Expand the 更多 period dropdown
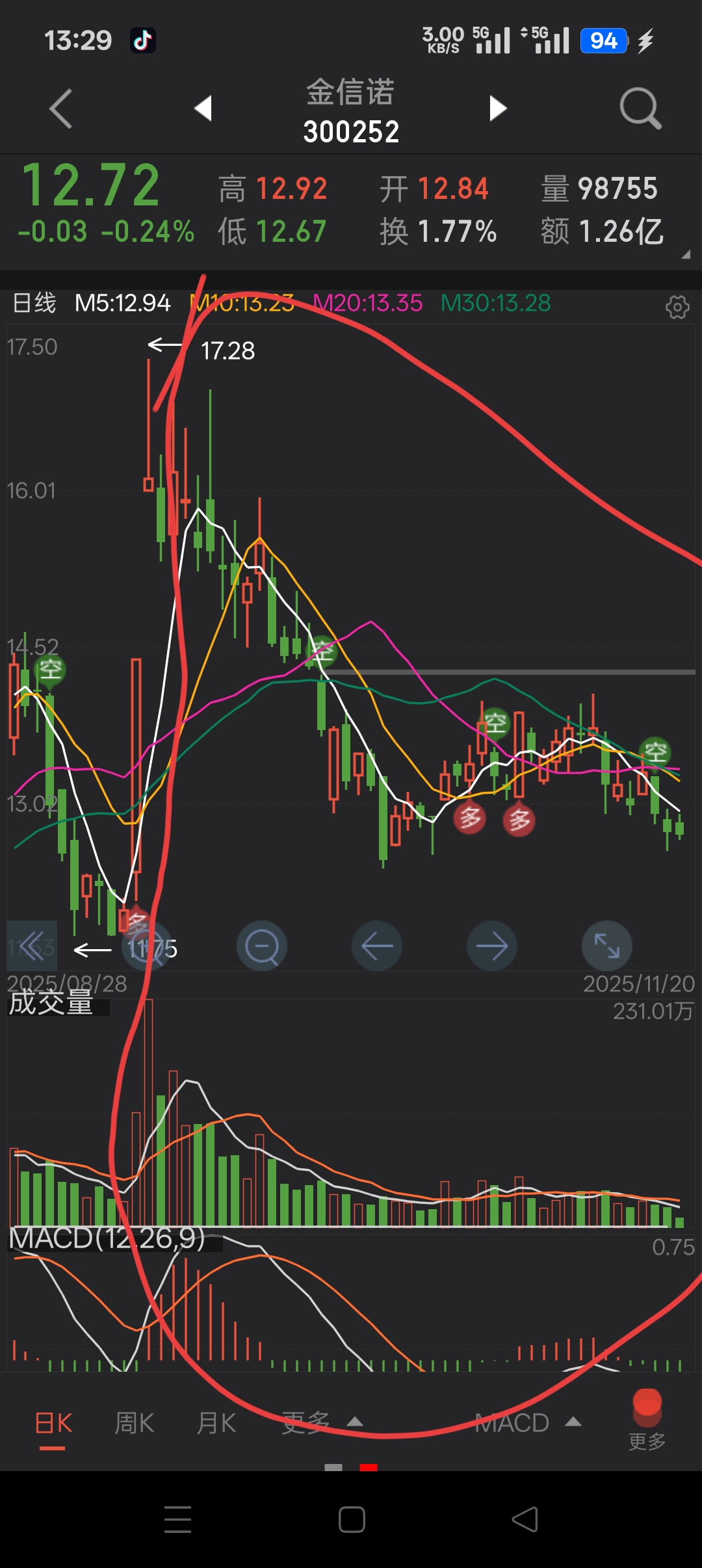The width and height of the screenshot is (702, 1568). pyautogui.click(x=322, y=1423)
